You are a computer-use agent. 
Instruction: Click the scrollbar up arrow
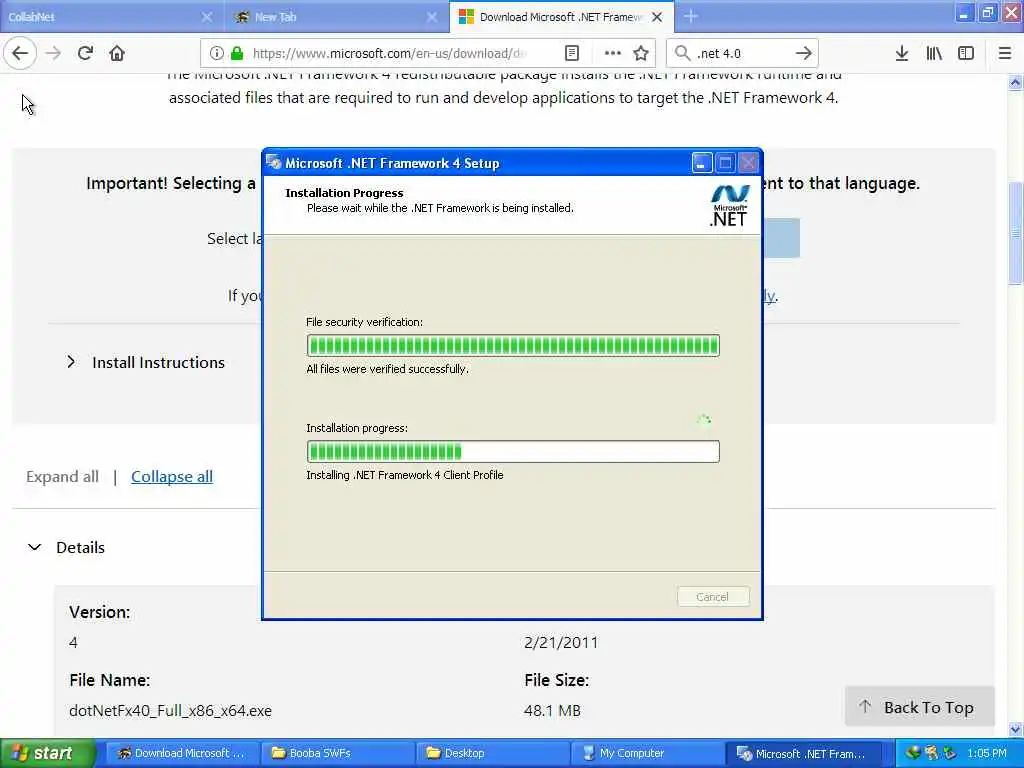1015,83
